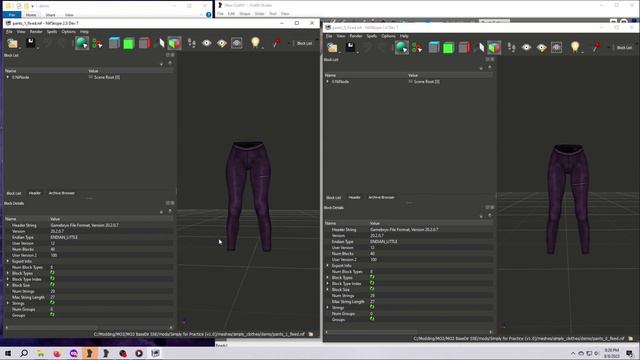Activate Select Vertices tool in pants_0_fixed window
Image resolution: width=640 pixels, height=360 pixels.
coord(417,47)
